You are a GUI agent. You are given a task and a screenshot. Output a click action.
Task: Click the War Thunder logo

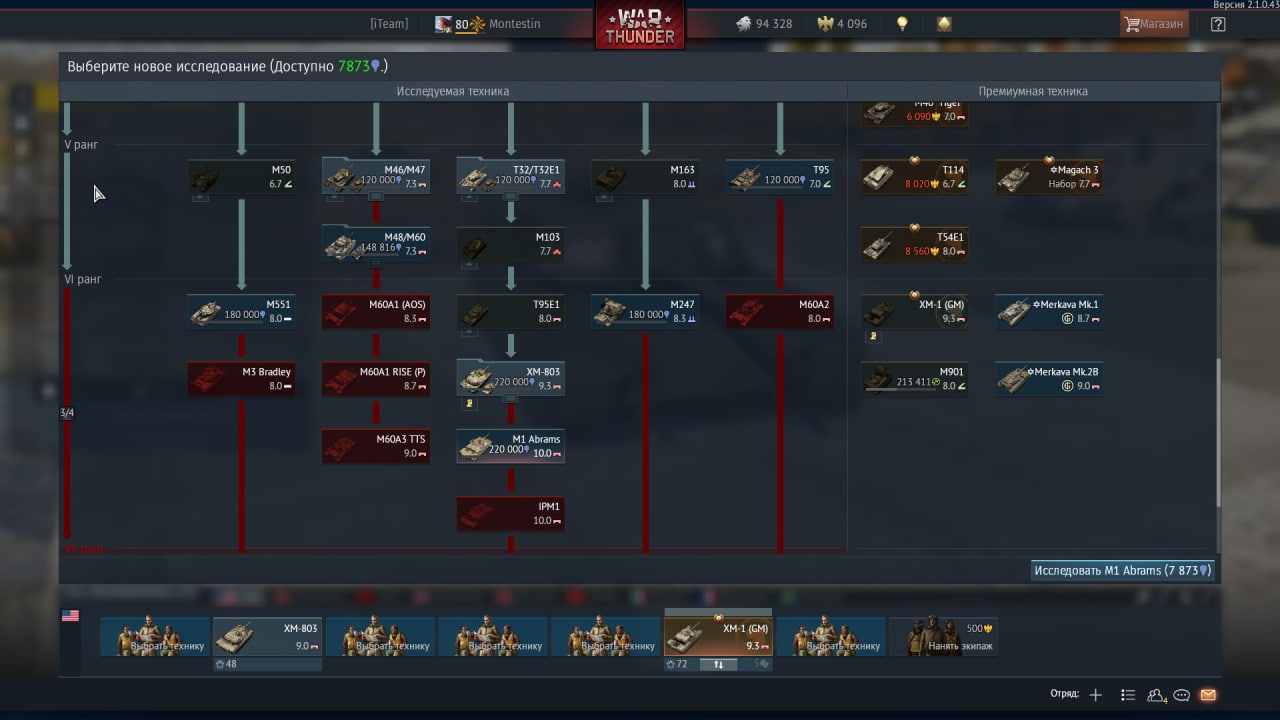click(x=640, y=26)
